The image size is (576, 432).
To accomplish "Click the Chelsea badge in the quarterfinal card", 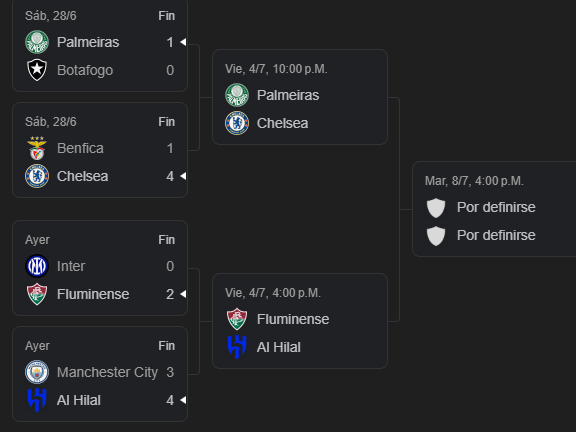I will point(237,123).
